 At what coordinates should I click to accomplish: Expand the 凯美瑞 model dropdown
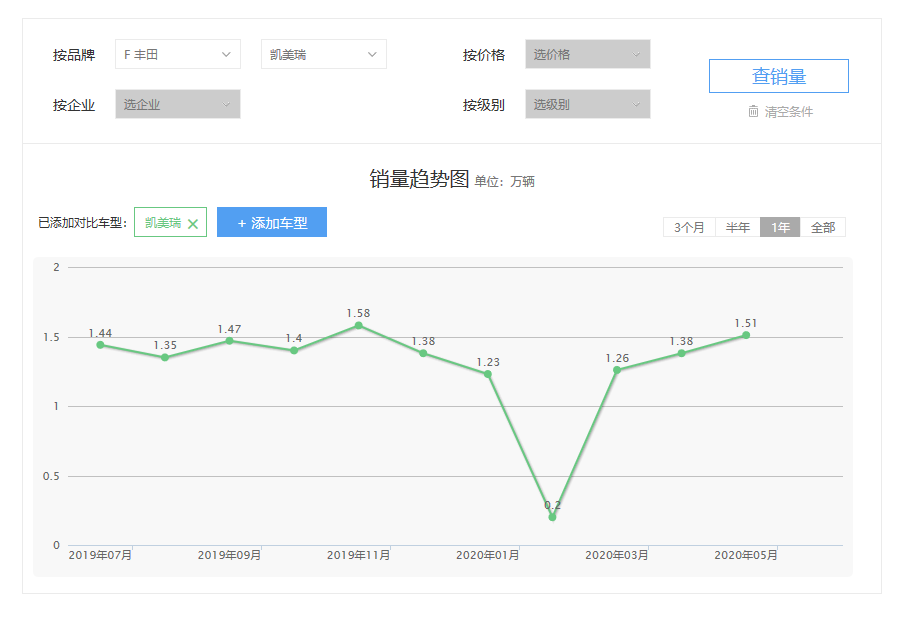[x=323, y=54]
